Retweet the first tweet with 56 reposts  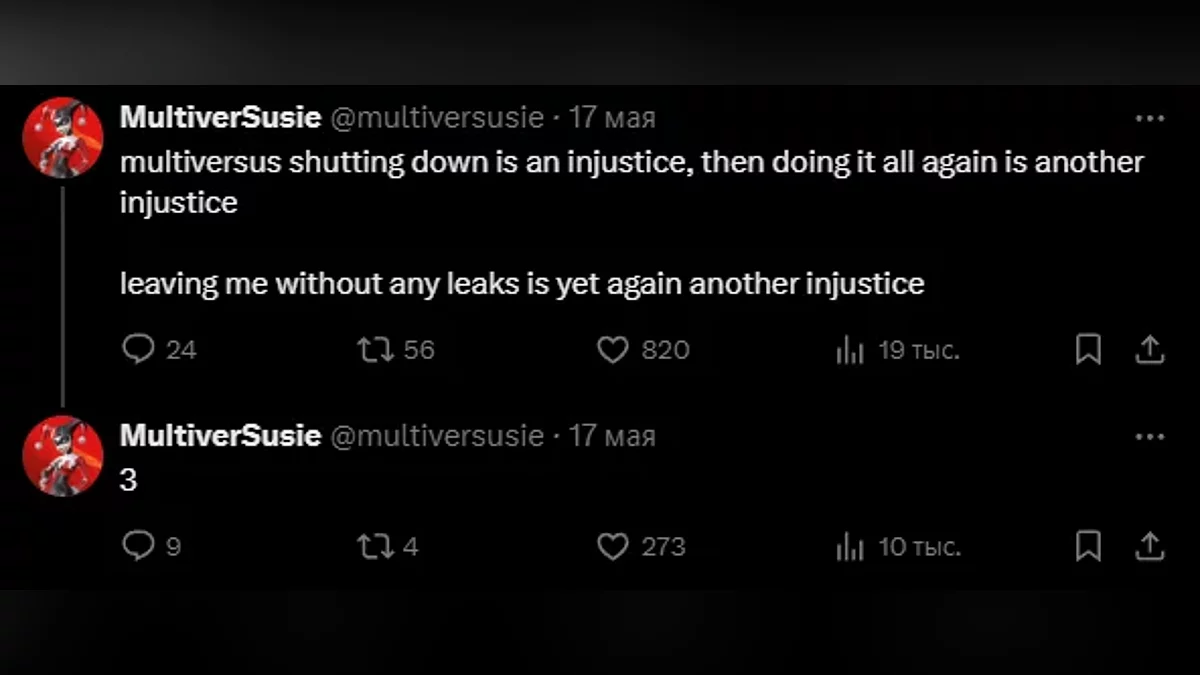(375, 349)
